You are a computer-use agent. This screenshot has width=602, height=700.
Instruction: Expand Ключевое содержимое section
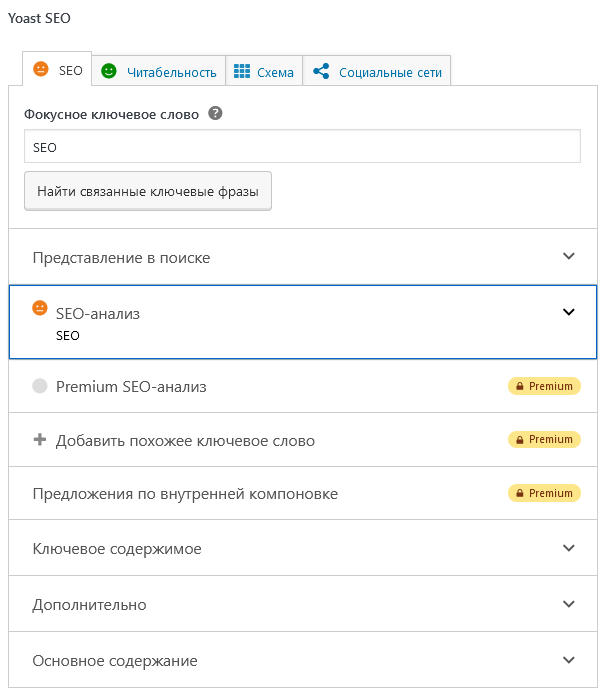(303, 548)
